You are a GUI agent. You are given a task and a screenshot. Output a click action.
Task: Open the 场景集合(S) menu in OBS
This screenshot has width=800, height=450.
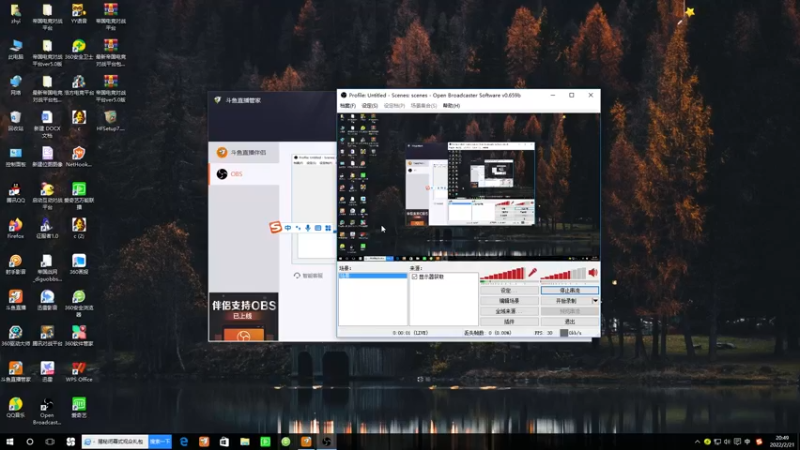423,106
